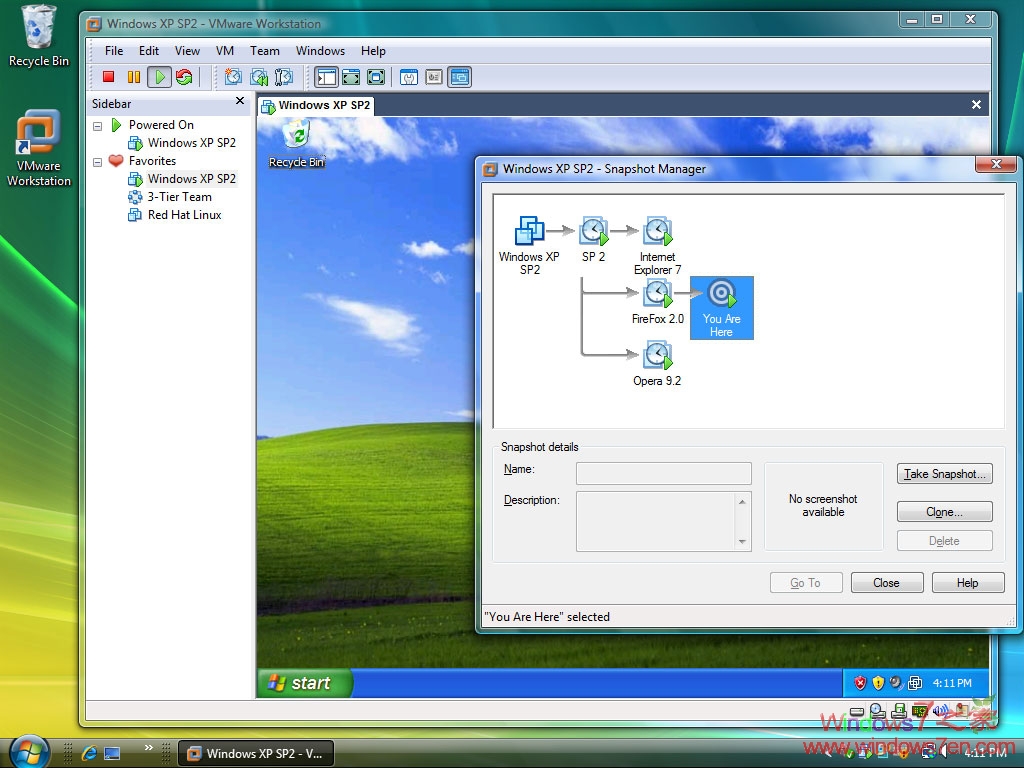Collapse the Powered On tree group
This screenshot has width=1024, height=768.
click(98, 126)
